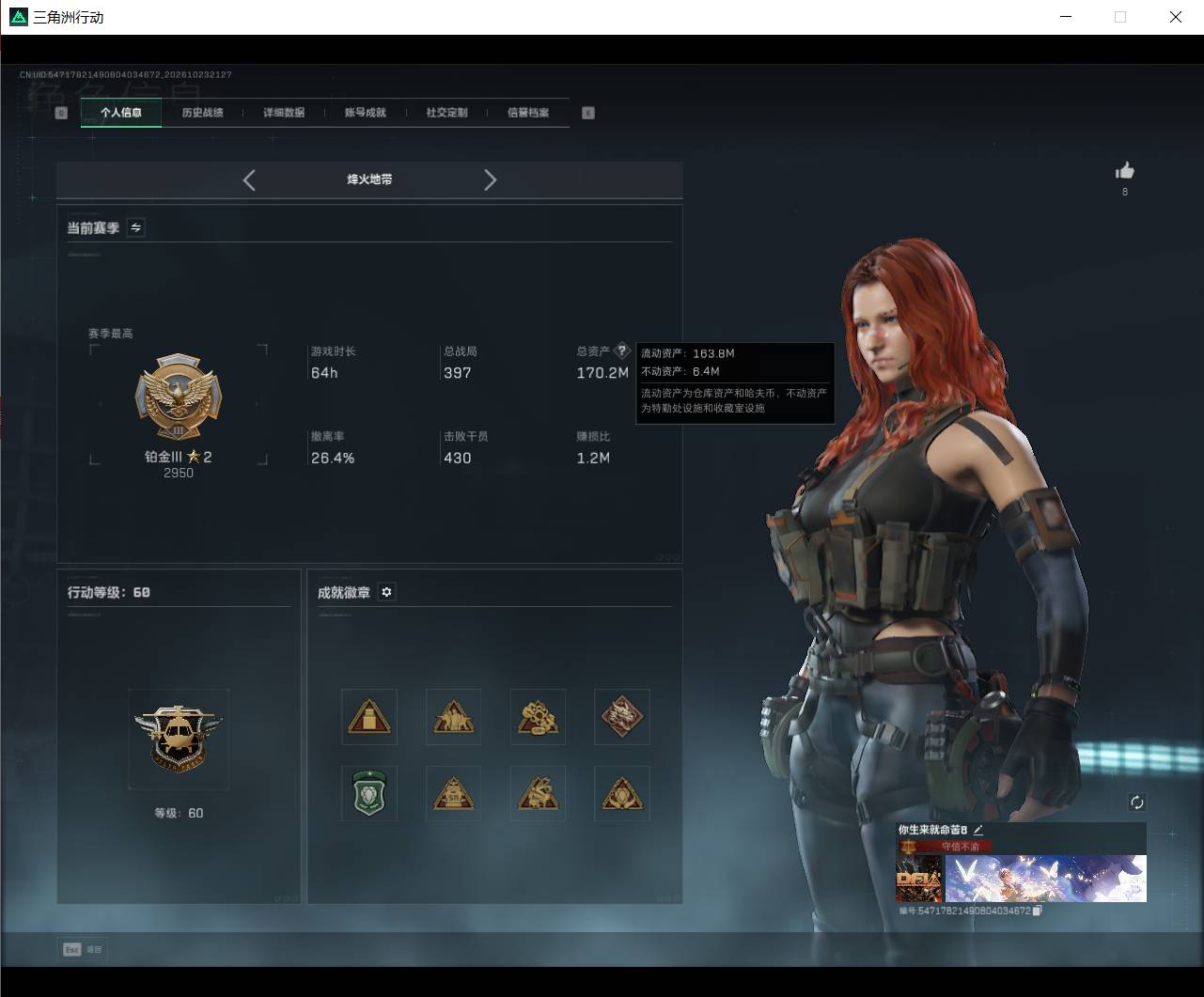The height and width of the screenshot is (997, 1204).
Task: Click the question mark beside 总资产
Action: 621,351
